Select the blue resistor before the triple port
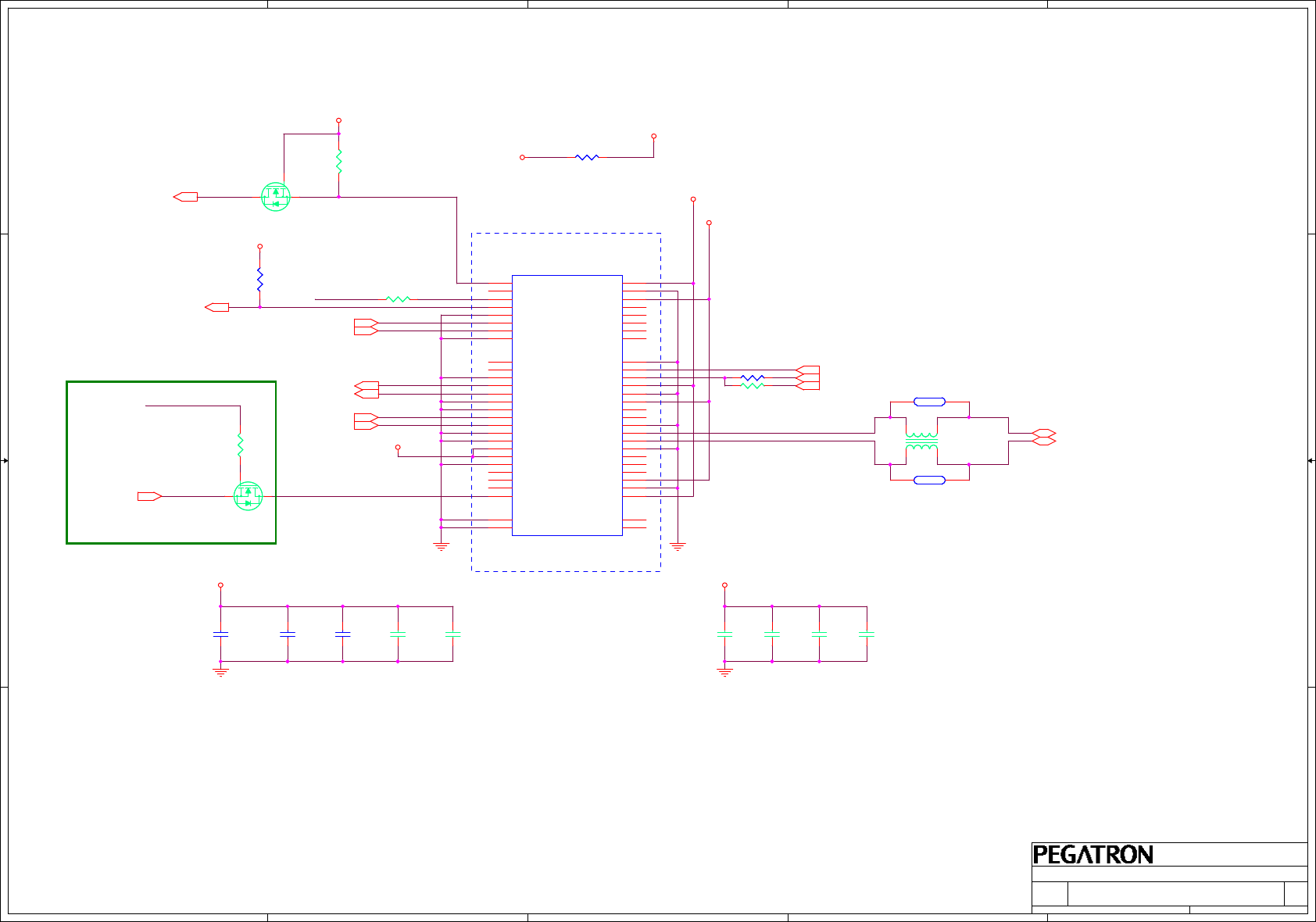This screenshot has width=1316, height=922. (753, 377)
